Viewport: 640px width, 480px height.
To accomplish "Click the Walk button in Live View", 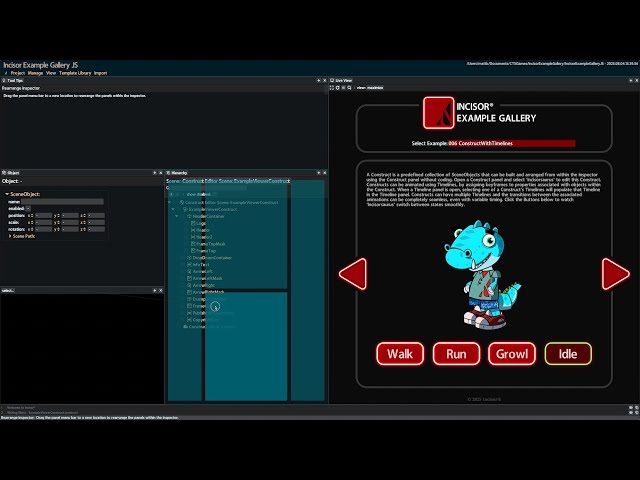I will [x=400, y=354].
